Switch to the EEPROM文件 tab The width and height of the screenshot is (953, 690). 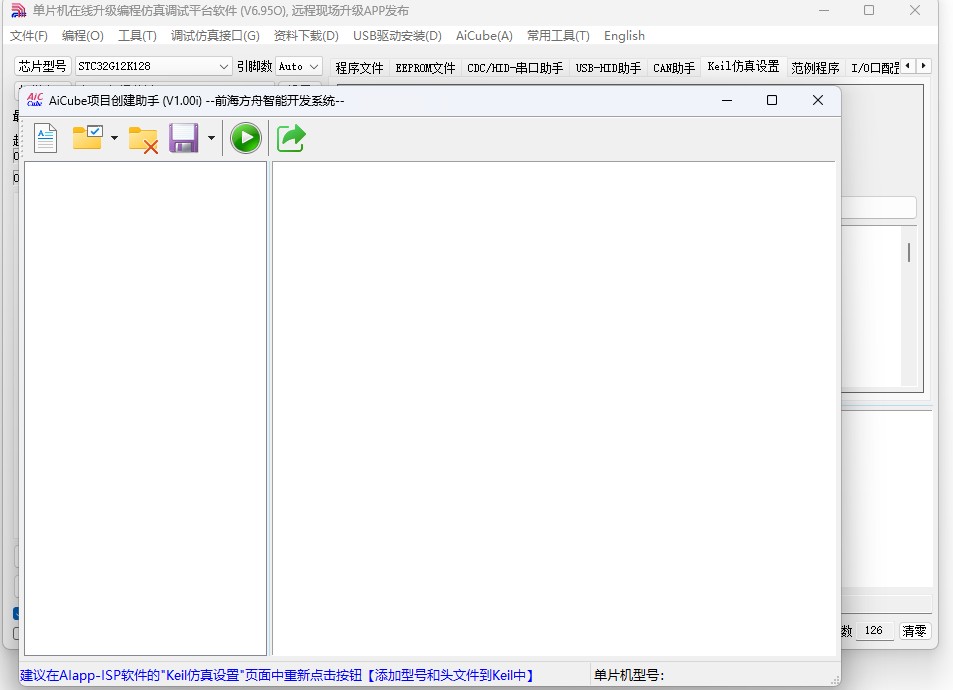[x=425, y=67]
